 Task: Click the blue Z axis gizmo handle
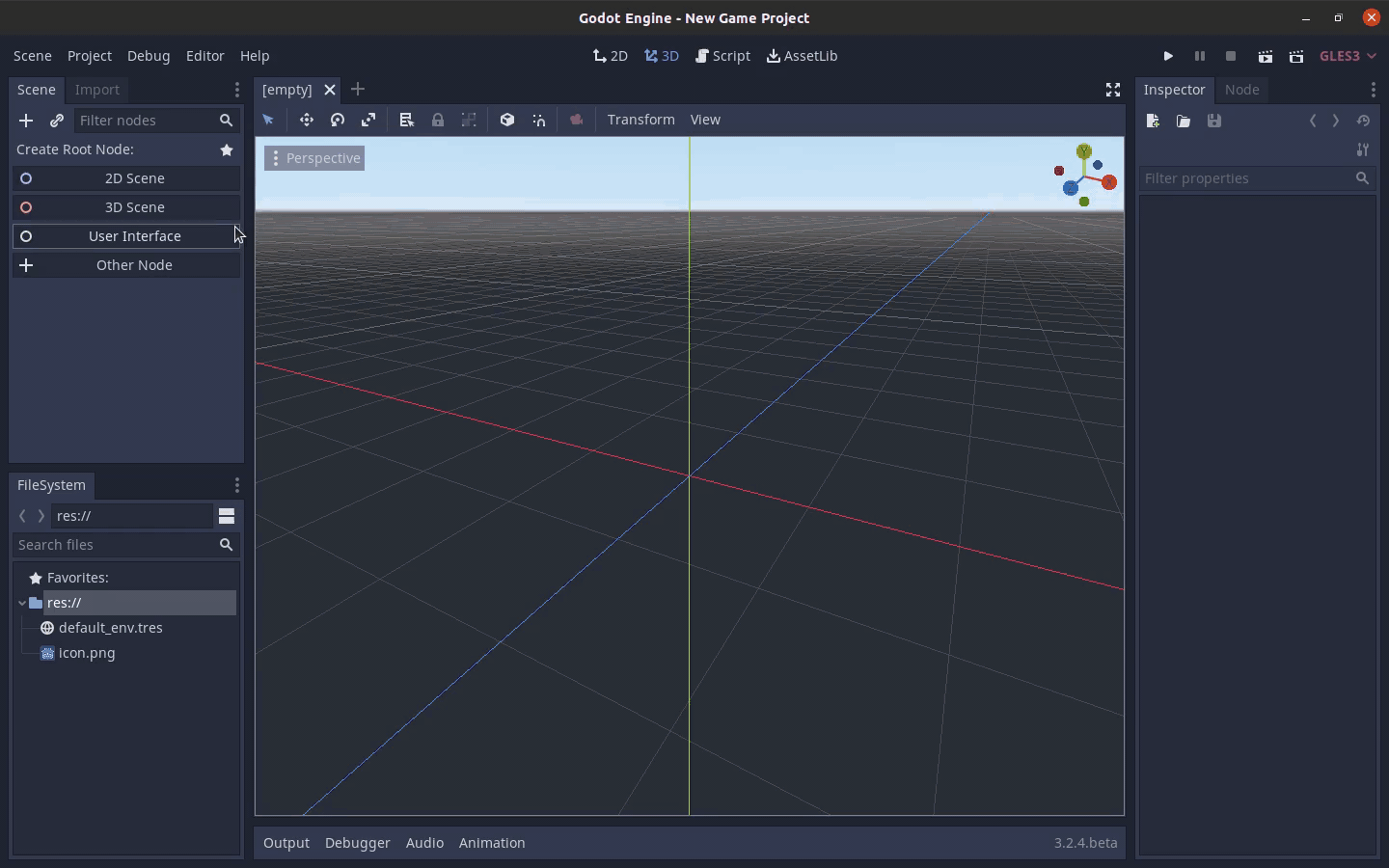[x=1071, y=188]
